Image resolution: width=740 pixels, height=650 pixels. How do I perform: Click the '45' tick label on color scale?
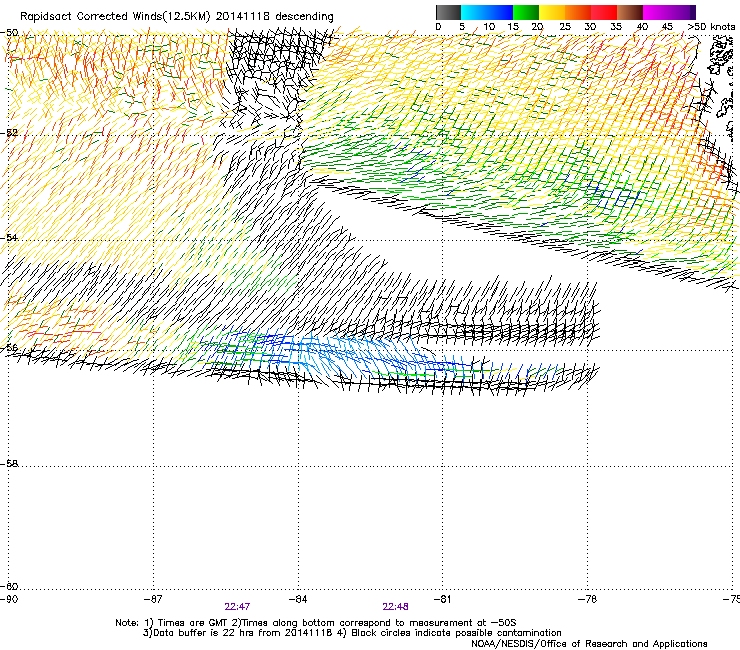click(x=667, y=27)
